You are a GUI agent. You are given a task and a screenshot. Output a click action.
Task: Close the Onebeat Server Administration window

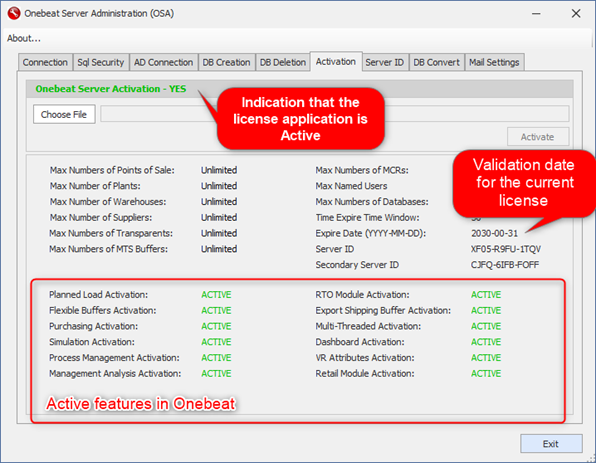pyautogui.click(x=576, y=14)
